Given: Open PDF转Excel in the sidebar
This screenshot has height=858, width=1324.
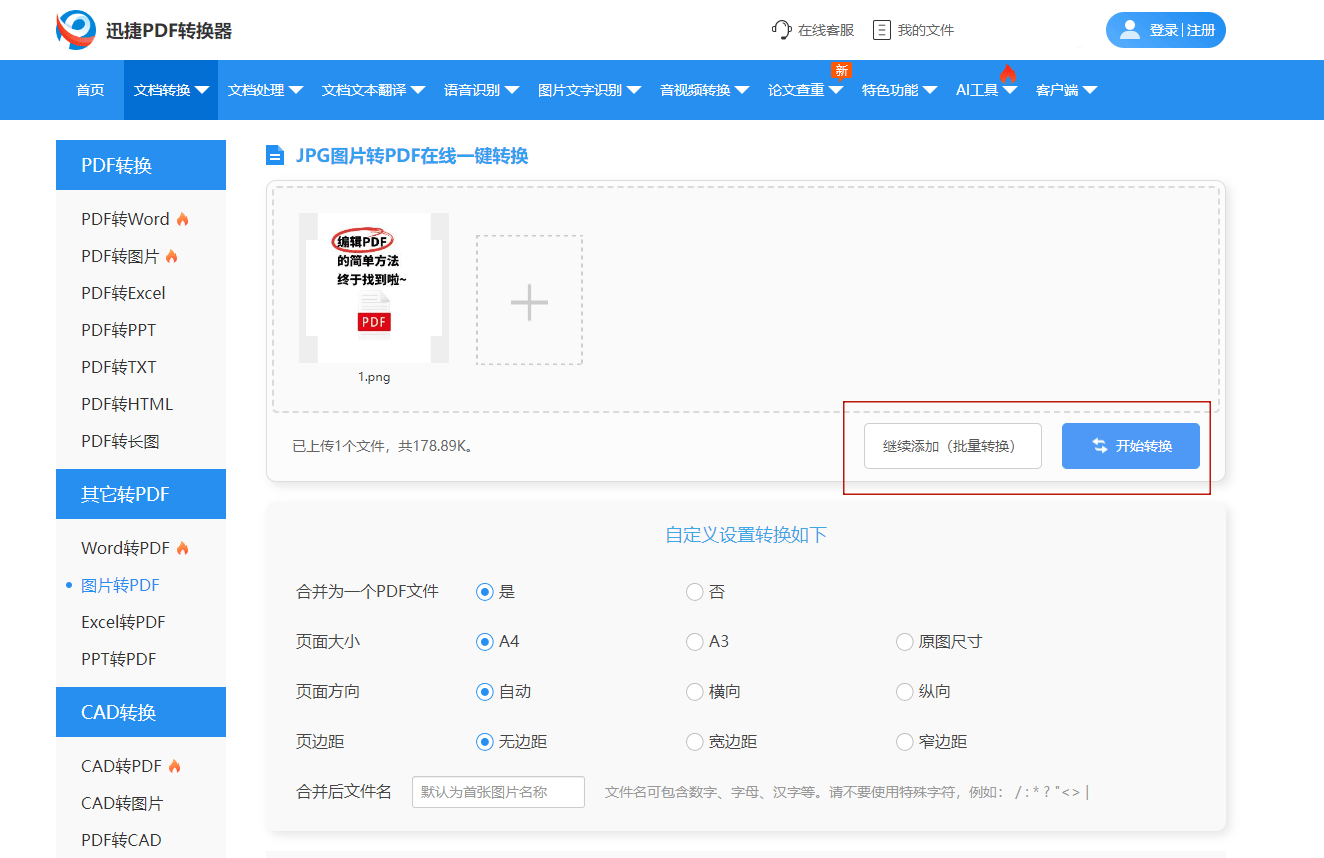Looking at the screenshot, I should tap(123, 293).
